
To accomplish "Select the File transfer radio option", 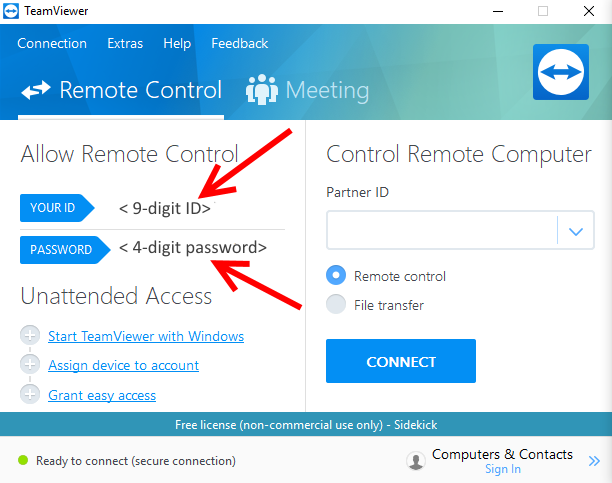I will click(336, 304).
